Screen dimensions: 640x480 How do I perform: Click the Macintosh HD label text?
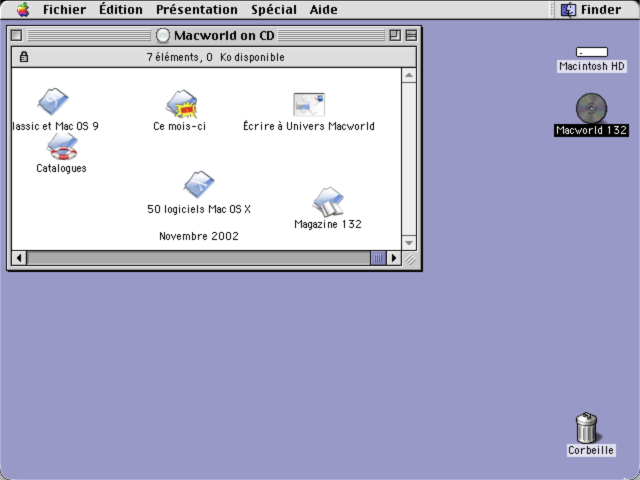(592, 66)
